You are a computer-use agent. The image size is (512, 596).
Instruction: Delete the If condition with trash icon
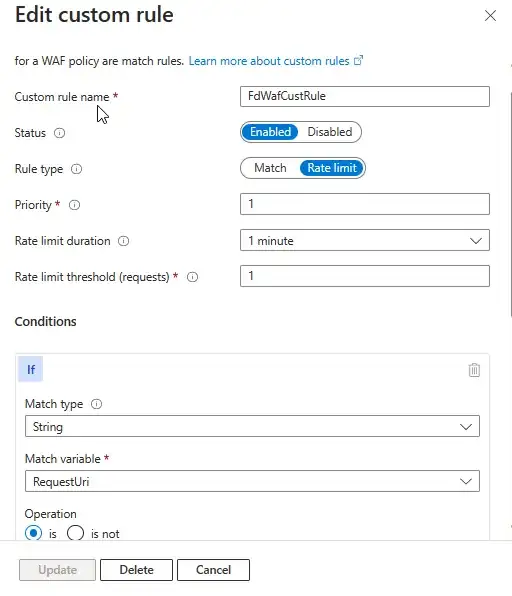coord(474,370)
